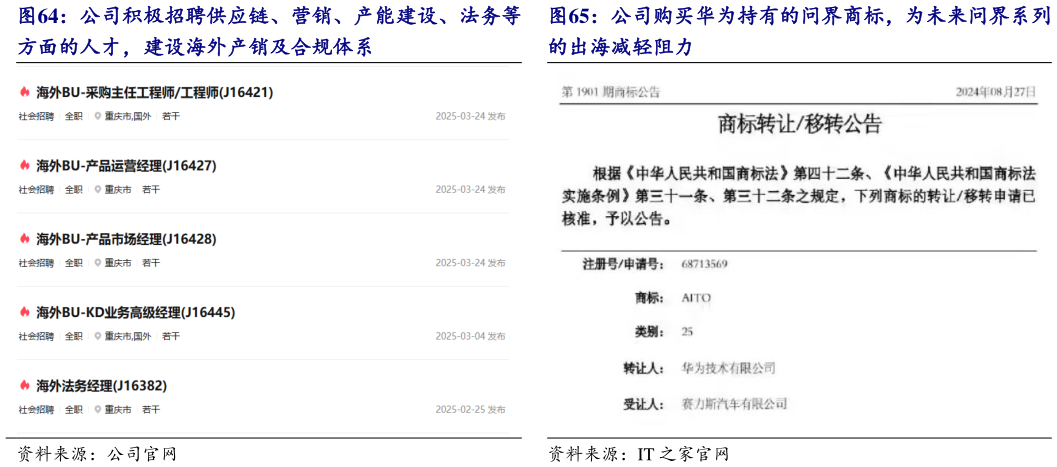
Task: Click 社会招聘 tag in J16382 row
Action: coord(36,409)
